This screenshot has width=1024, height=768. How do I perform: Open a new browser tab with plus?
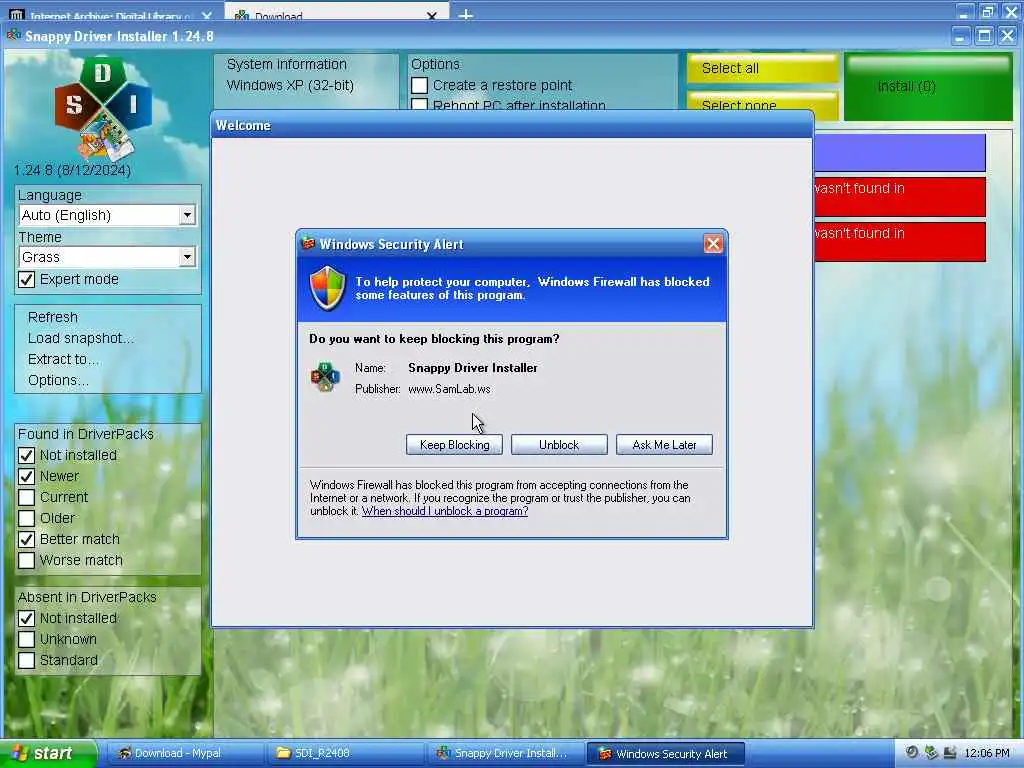click(466, 14)
